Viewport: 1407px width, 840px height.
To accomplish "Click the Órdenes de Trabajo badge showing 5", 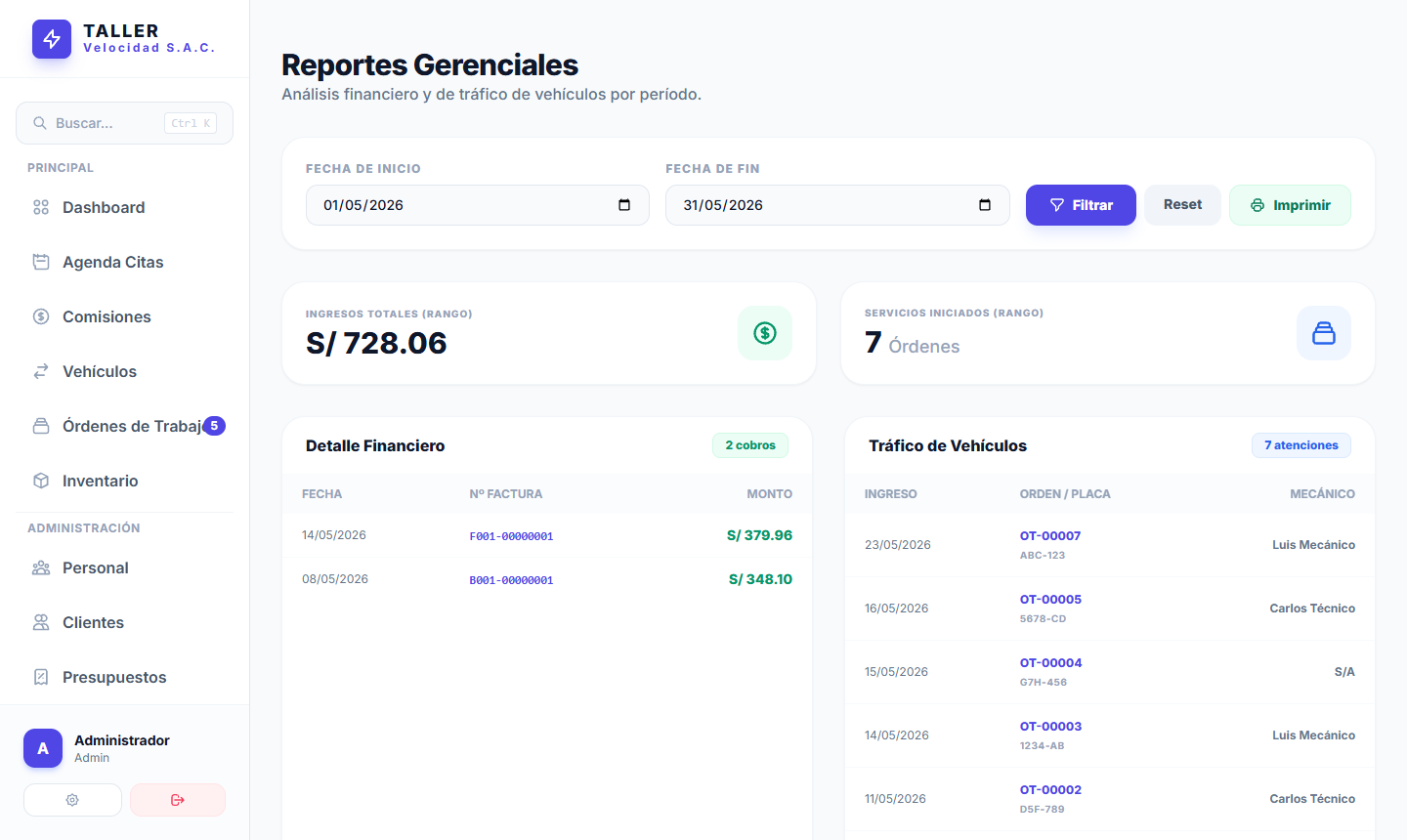I will click(x=214, y=426).
